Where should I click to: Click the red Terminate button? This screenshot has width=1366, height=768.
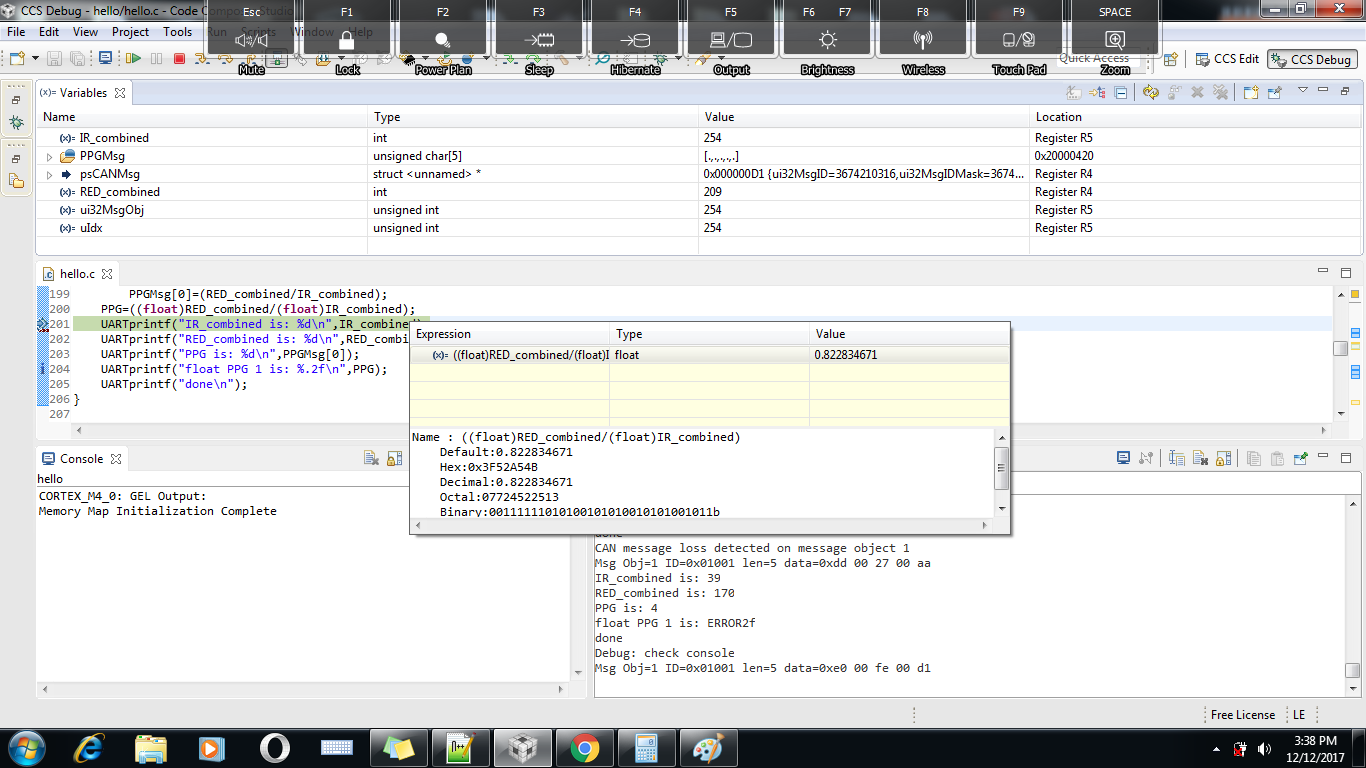point(179,59)
